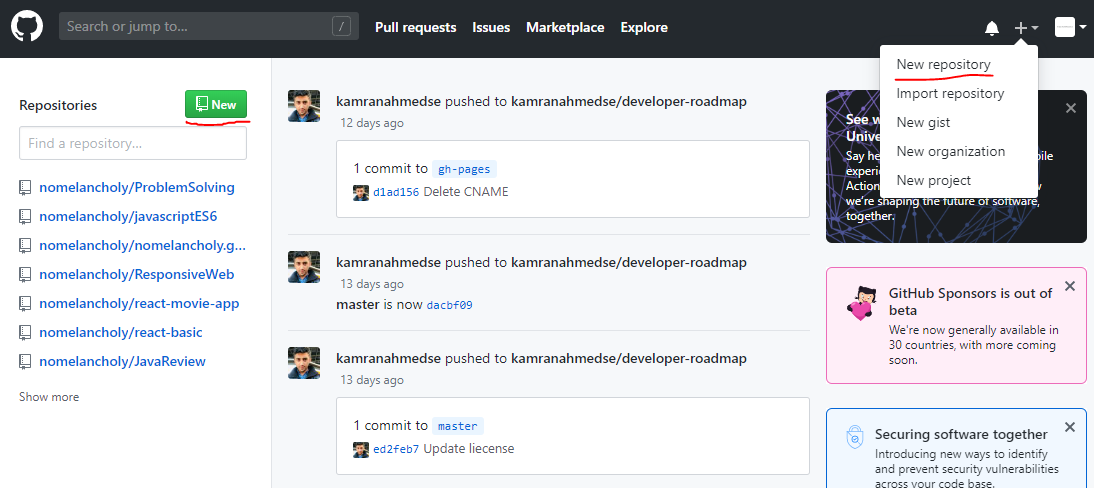Focus the Find a repository field

(133, 143)
